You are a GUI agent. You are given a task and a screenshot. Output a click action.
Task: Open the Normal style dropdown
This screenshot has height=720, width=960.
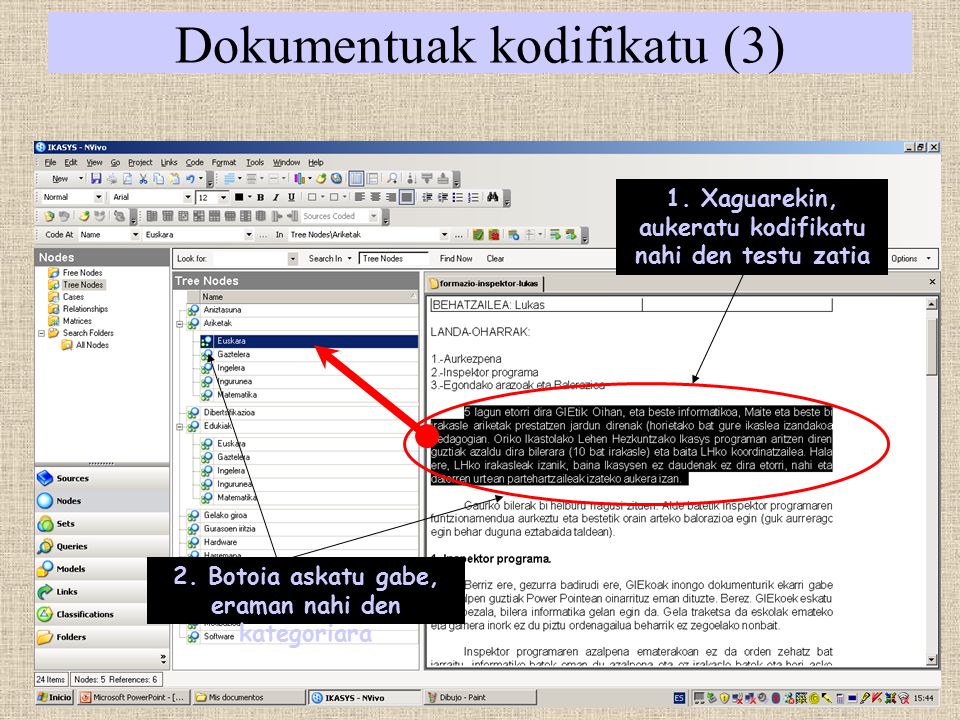coord(98,197)
